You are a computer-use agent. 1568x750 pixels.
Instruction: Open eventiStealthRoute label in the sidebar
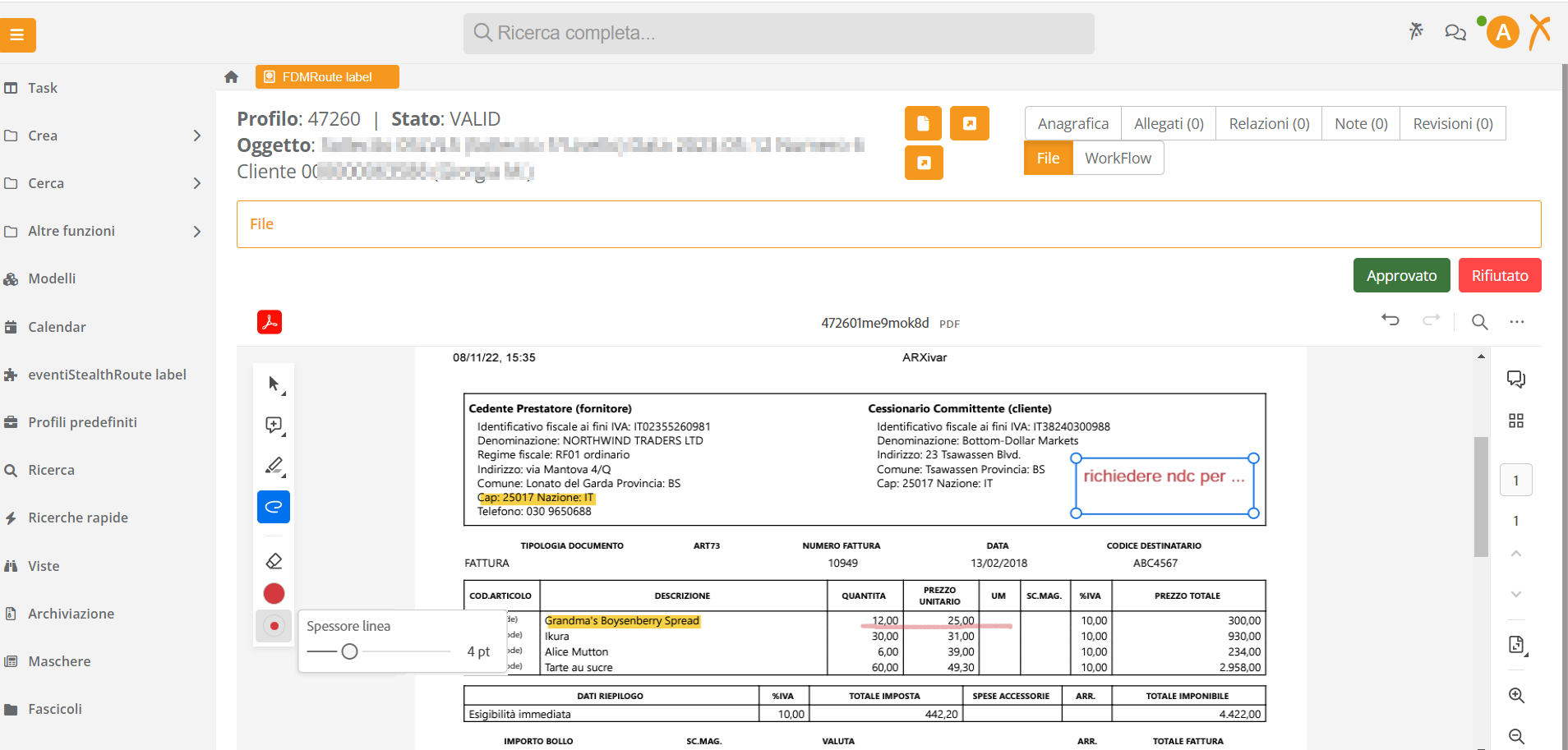[x=108, y=375]
